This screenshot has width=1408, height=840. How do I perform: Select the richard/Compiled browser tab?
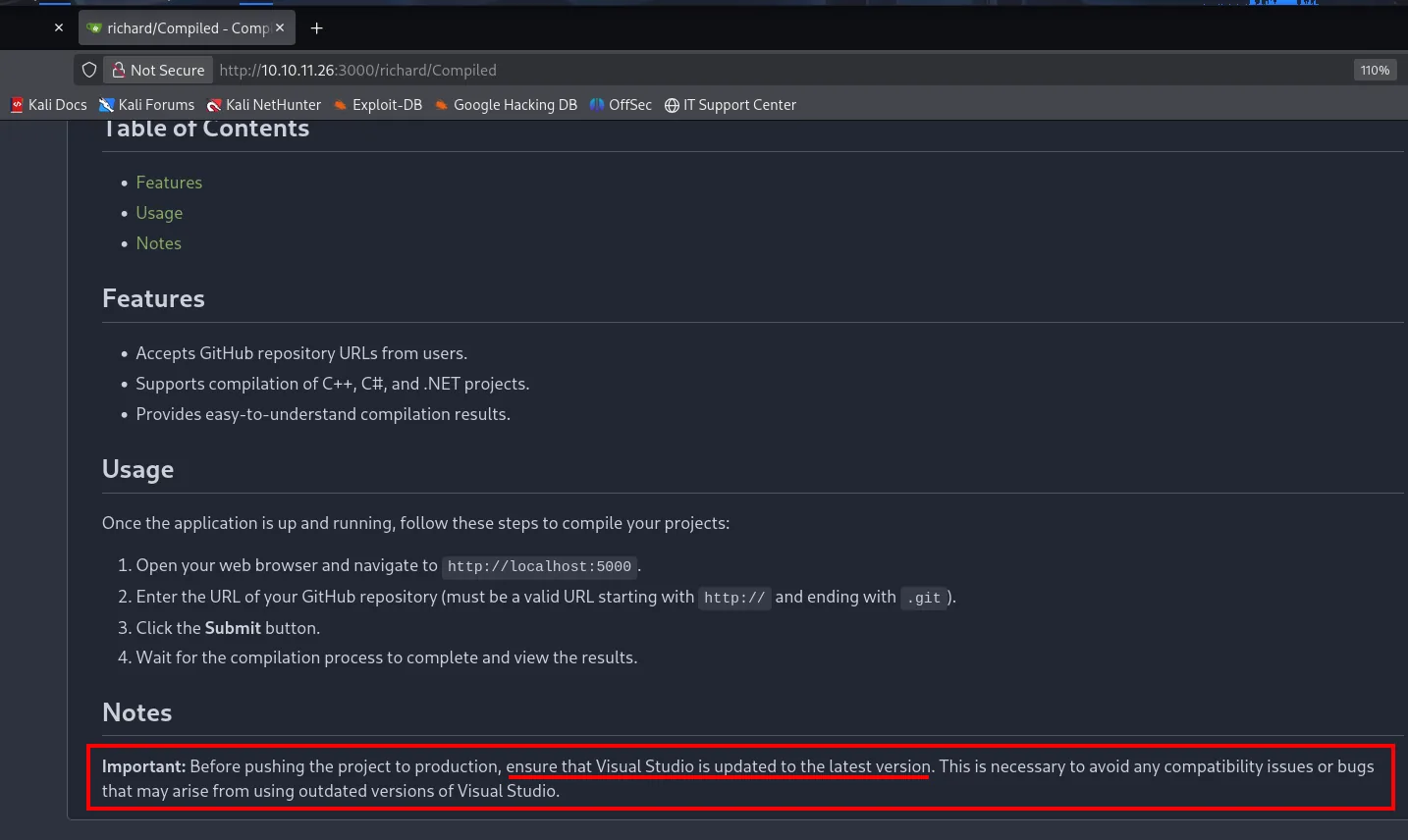point(187,28)
